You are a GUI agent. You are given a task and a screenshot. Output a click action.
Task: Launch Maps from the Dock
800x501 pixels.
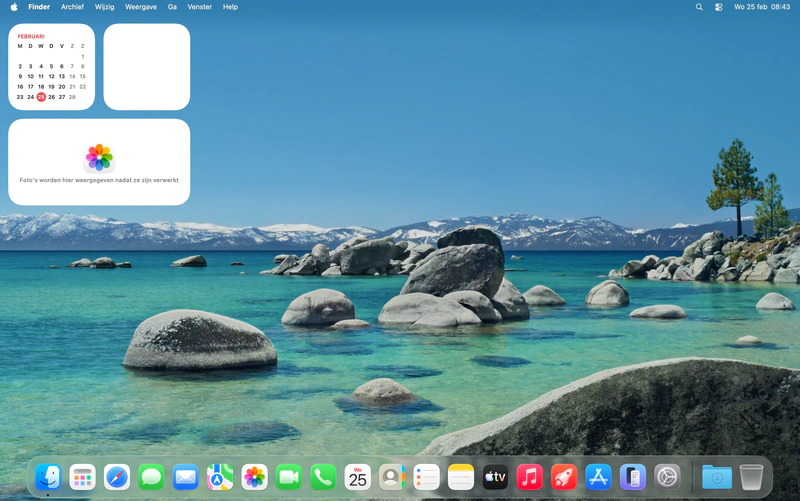[x=220, y=478]
